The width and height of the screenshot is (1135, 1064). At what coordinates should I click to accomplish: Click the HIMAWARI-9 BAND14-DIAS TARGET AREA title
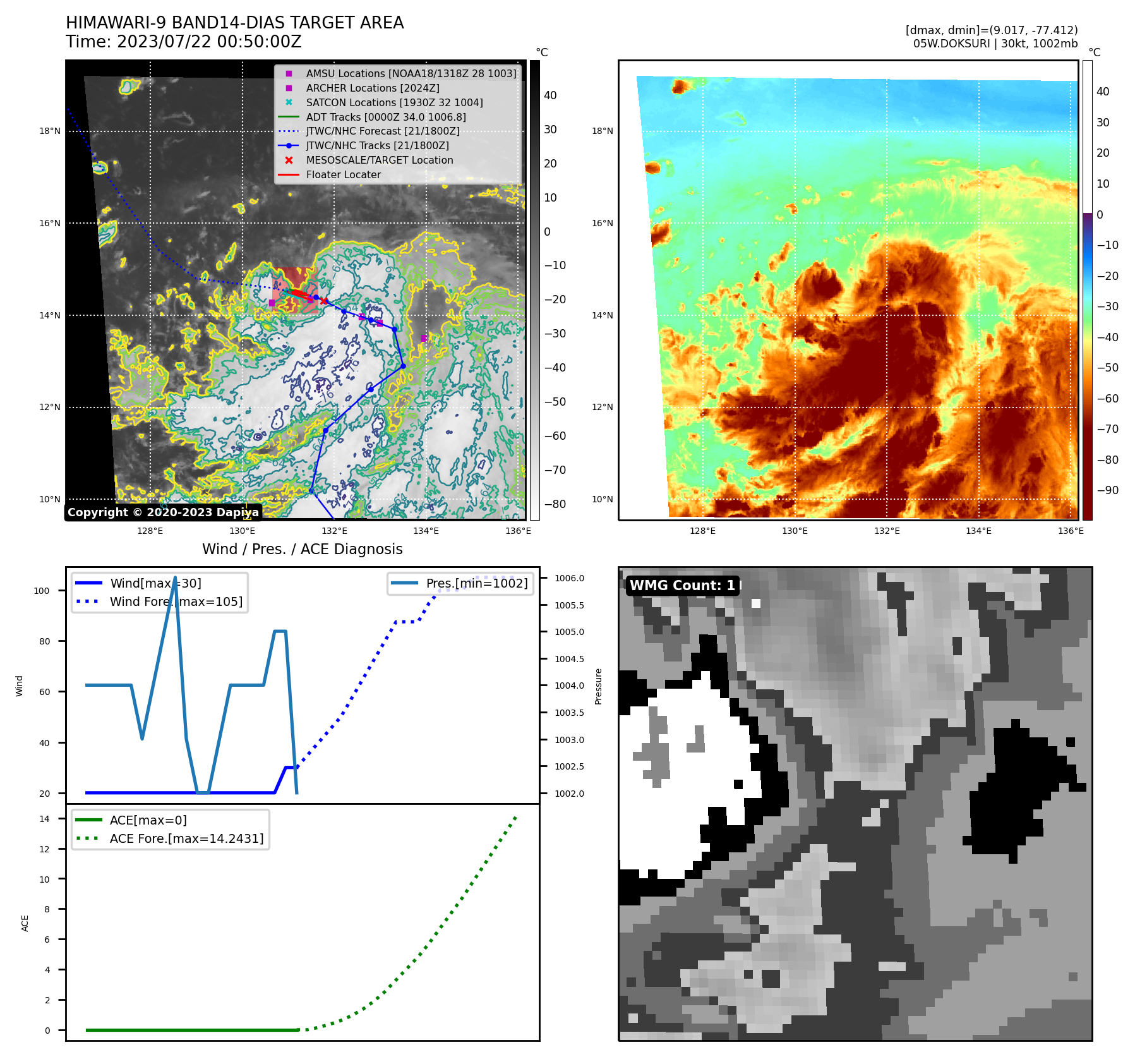(235, 23)
